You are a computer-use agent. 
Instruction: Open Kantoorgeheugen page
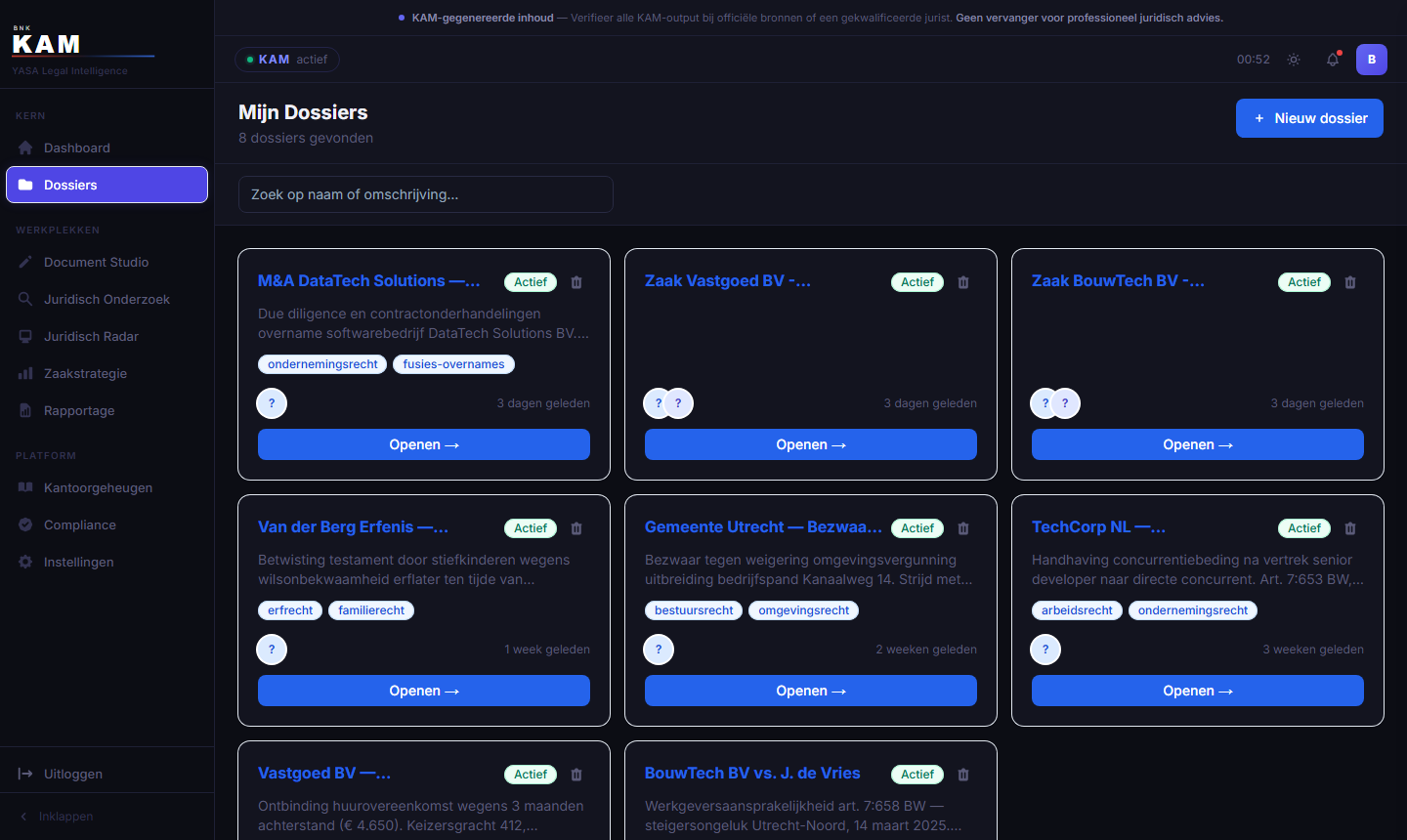107,487
